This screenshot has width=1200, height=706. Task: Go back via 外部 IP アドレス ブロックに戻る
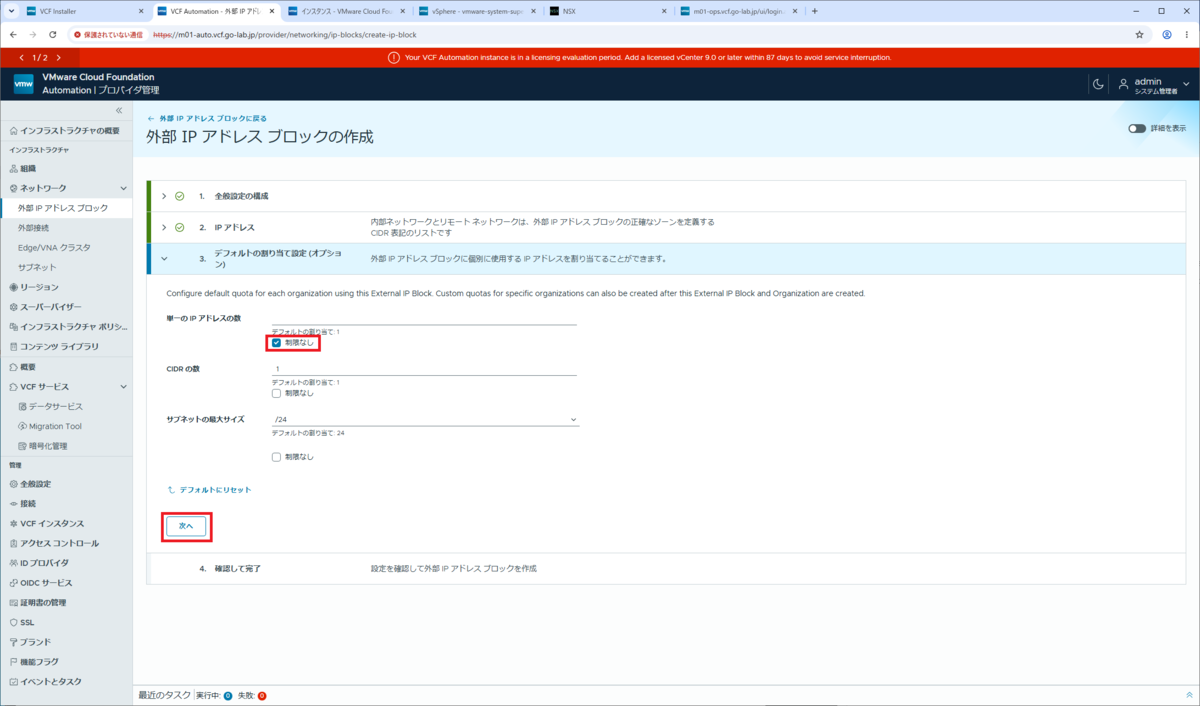pos(206,118)
